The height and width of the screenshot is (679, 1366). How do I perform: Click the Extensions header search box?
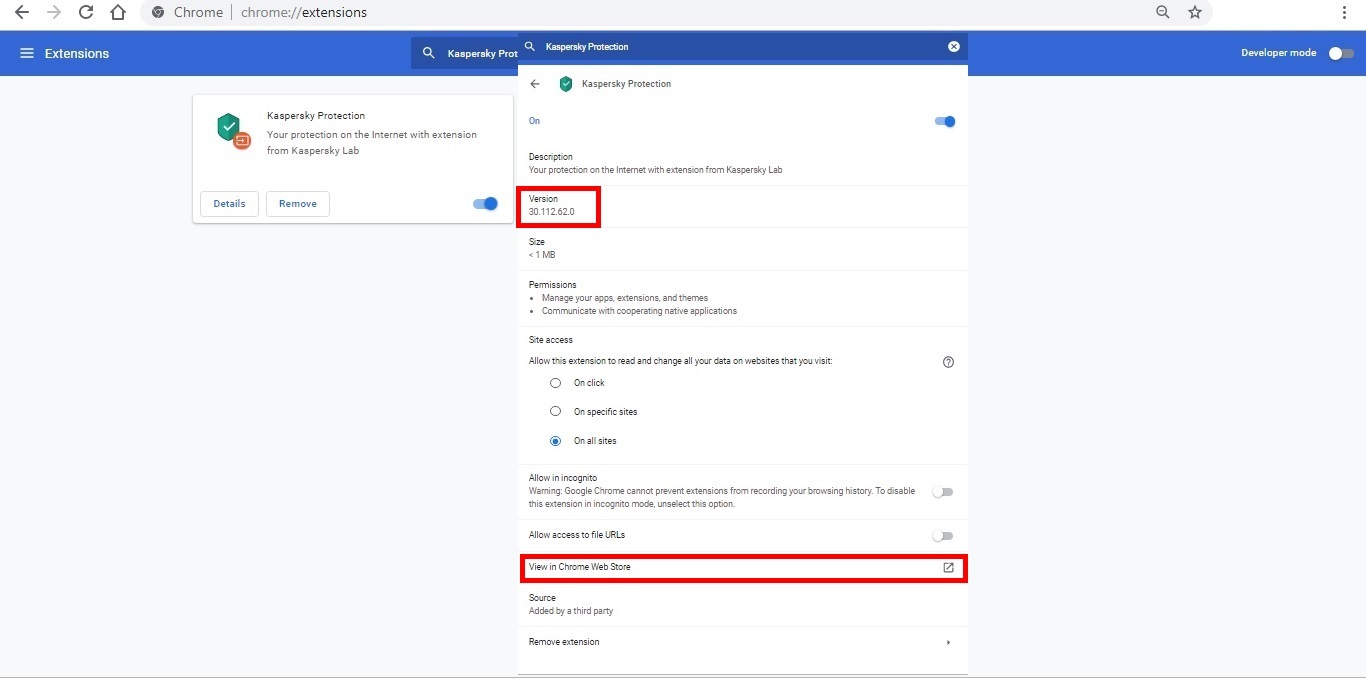pos(465,53)
